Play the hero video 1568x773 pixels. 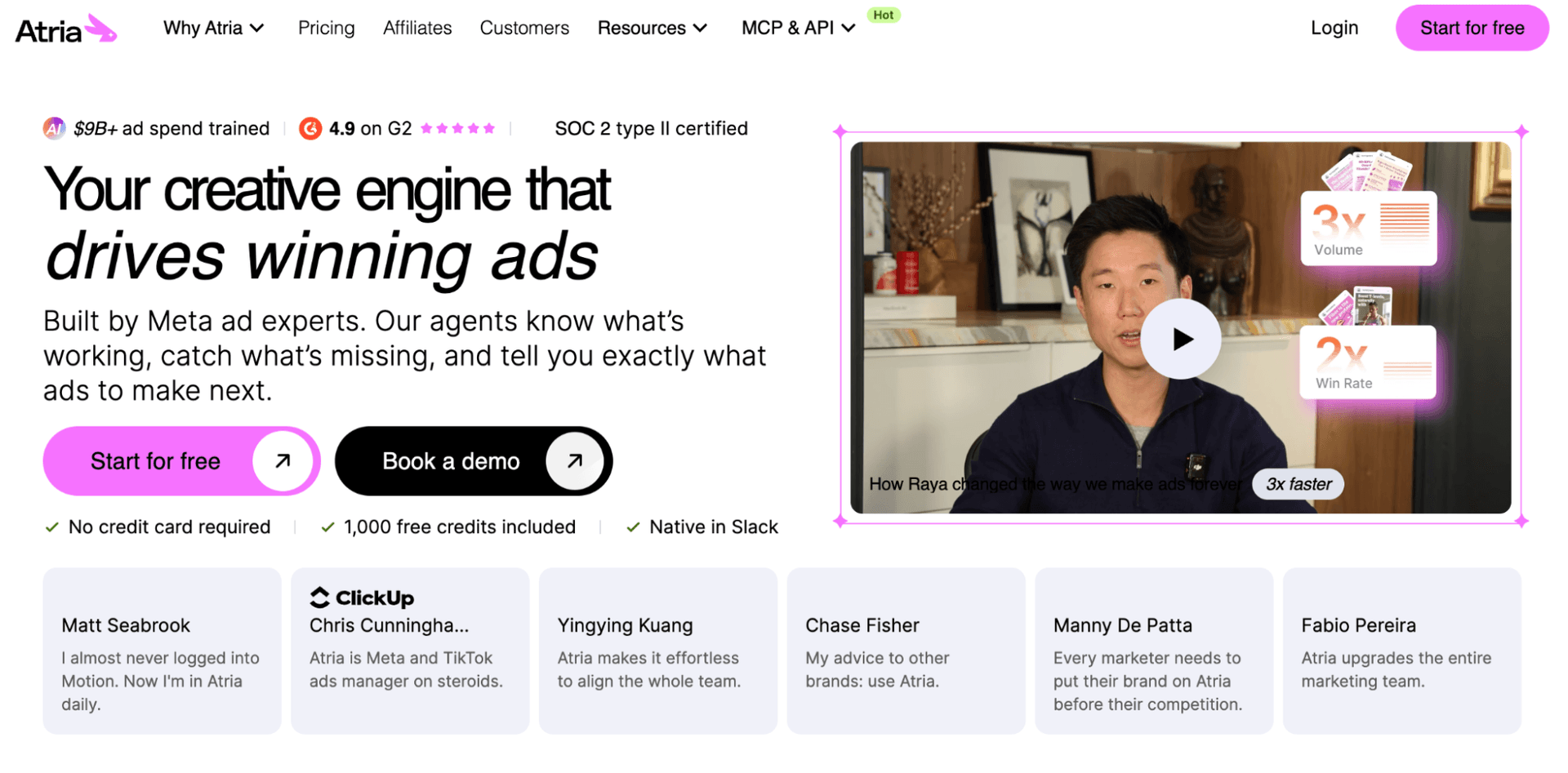pos(1181,339)
